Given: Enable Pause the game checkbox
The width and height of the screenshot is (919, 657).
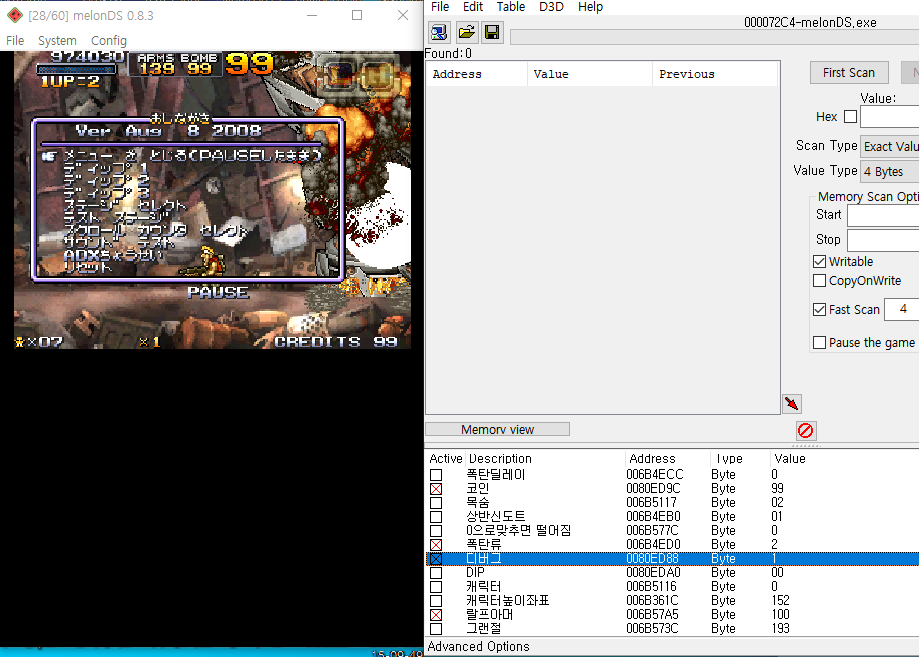Looking at the screenshot, I should [819, 342].
